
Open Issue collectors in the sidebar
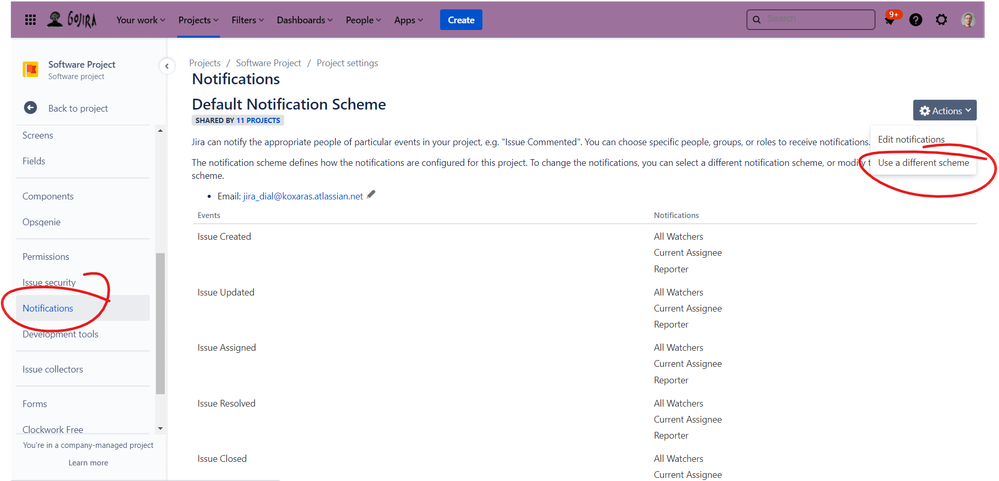click(52, 370)
